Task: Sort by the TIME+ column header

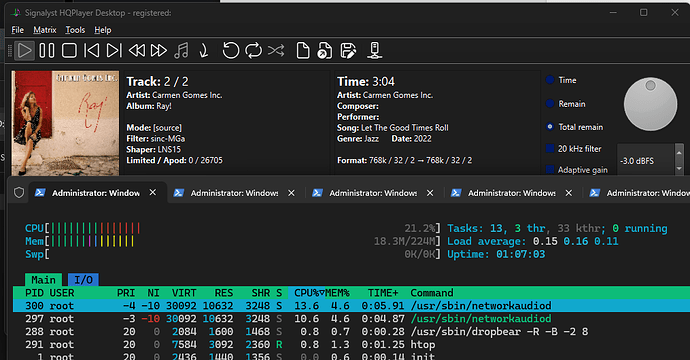Action: pyautogui.click(x=383, y=293)
